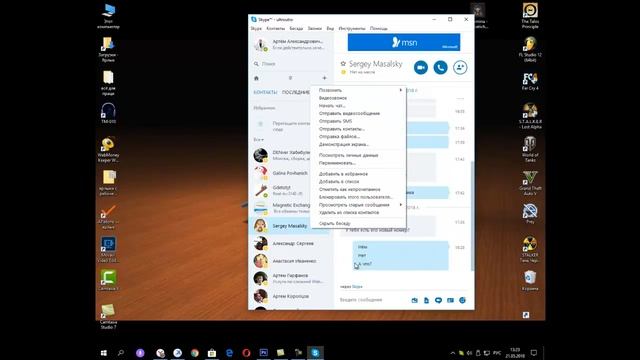Open the Беседа menu in the menu bar

pyautogui.click(x=296, y=29)
